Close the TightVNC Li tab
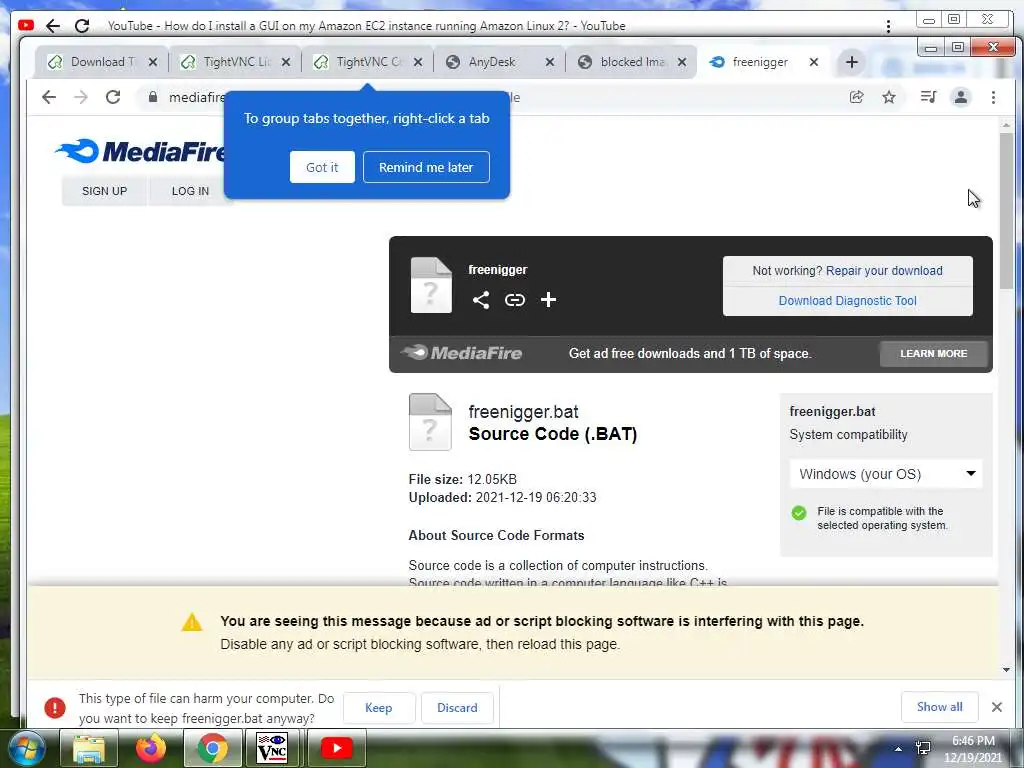Screen dimensions: 1024x768 pyautogui.click(x=286, y=62)
